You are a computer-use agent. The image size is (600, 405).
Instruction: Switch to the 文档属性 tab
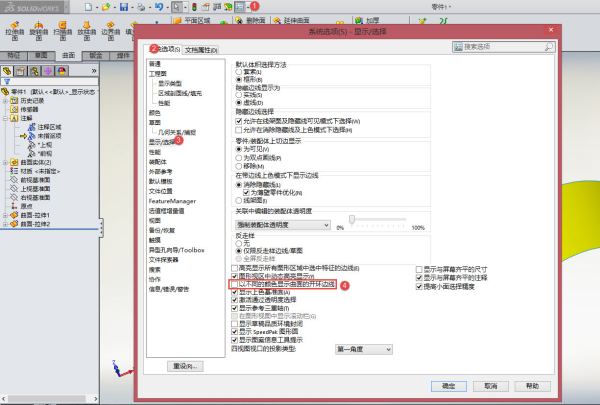click(x=201, y=49)
